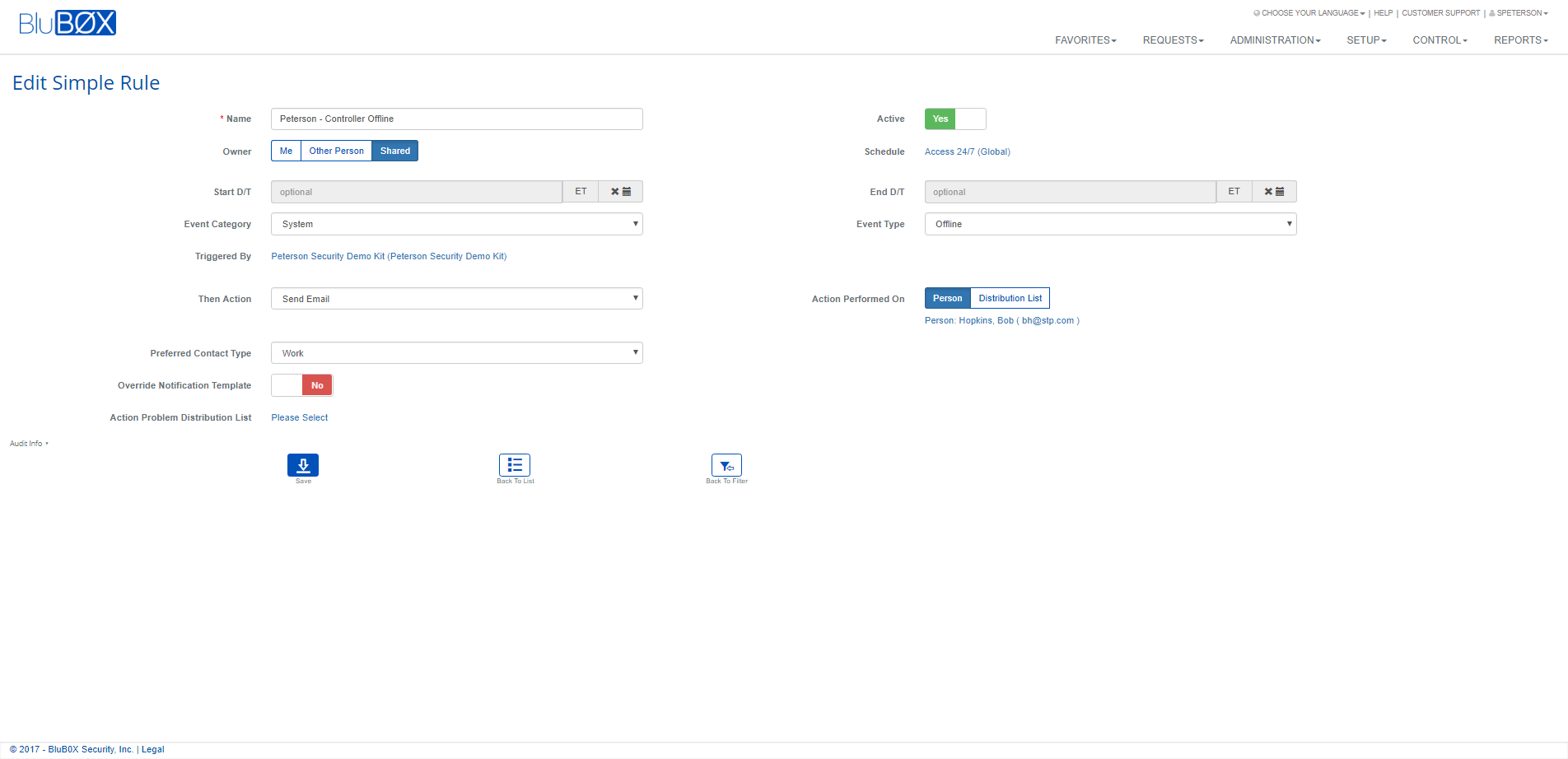Click the Access 24/7 (Global) schedule link
1568x759 pixels.
(x=967, y=151)
